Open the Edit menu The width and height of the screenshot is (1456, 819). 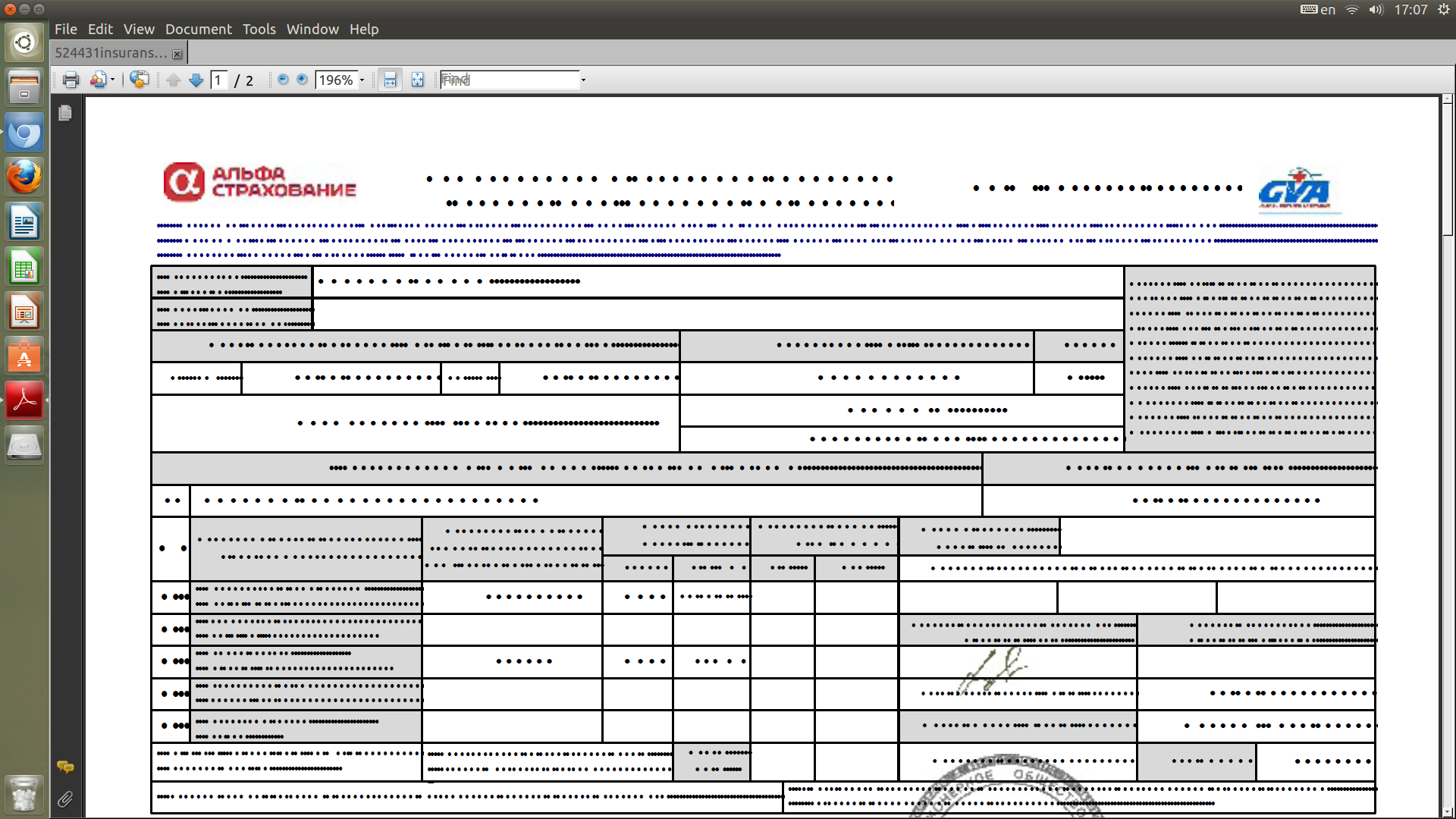pyautogui.click(x=100, y=29)
